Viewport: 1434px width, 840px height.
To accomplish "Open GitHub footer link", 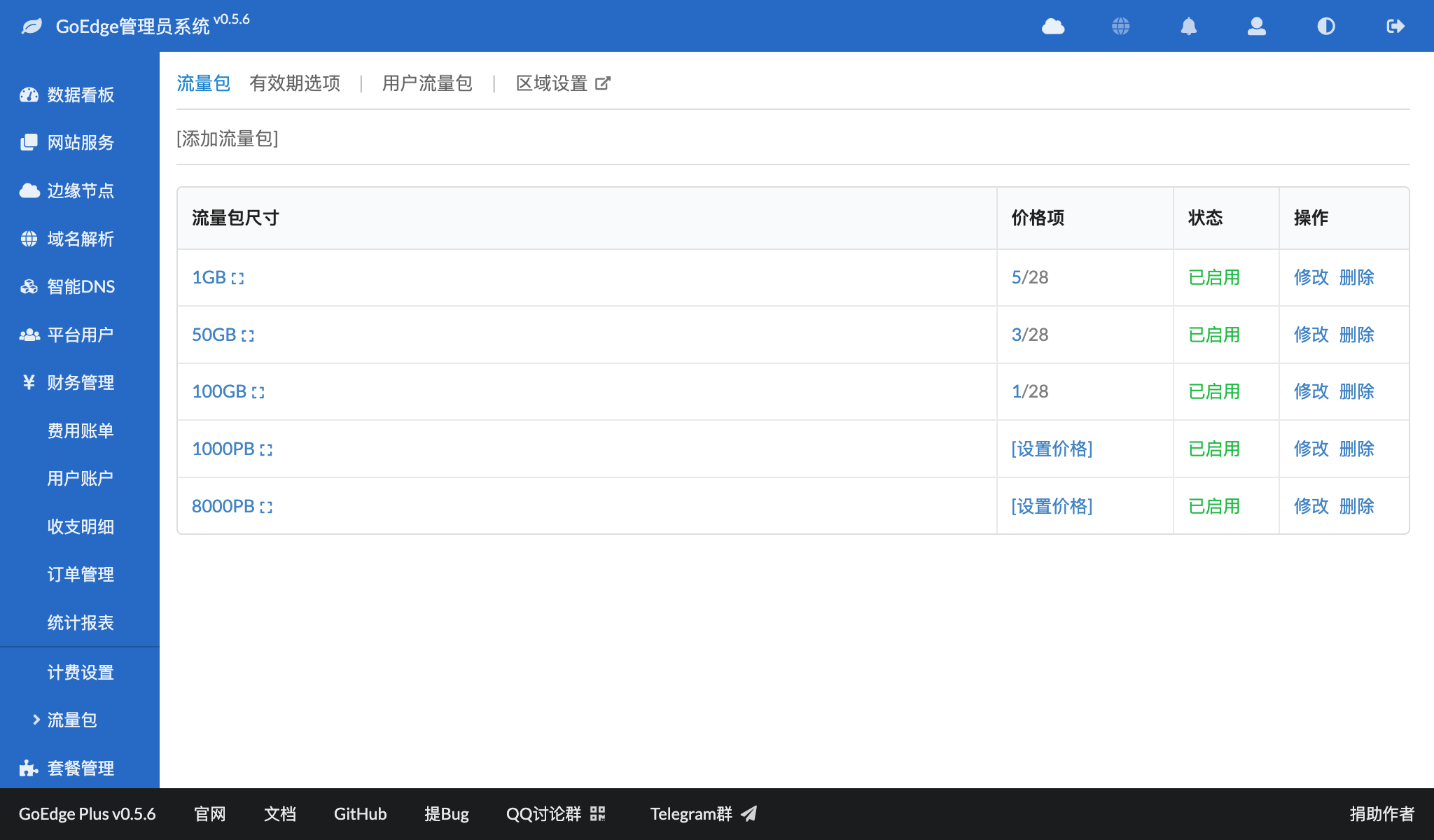I will coord(360,814).
